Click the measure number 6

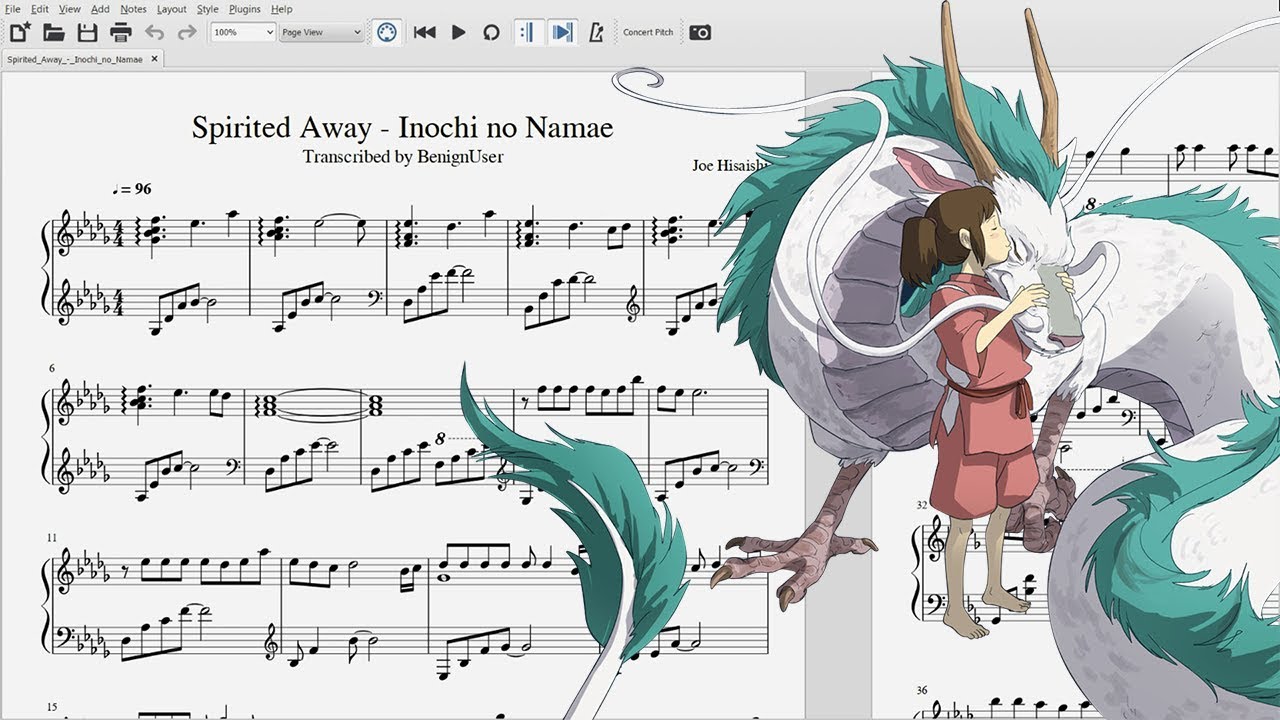pyautogui.click(x=51, y=369)
